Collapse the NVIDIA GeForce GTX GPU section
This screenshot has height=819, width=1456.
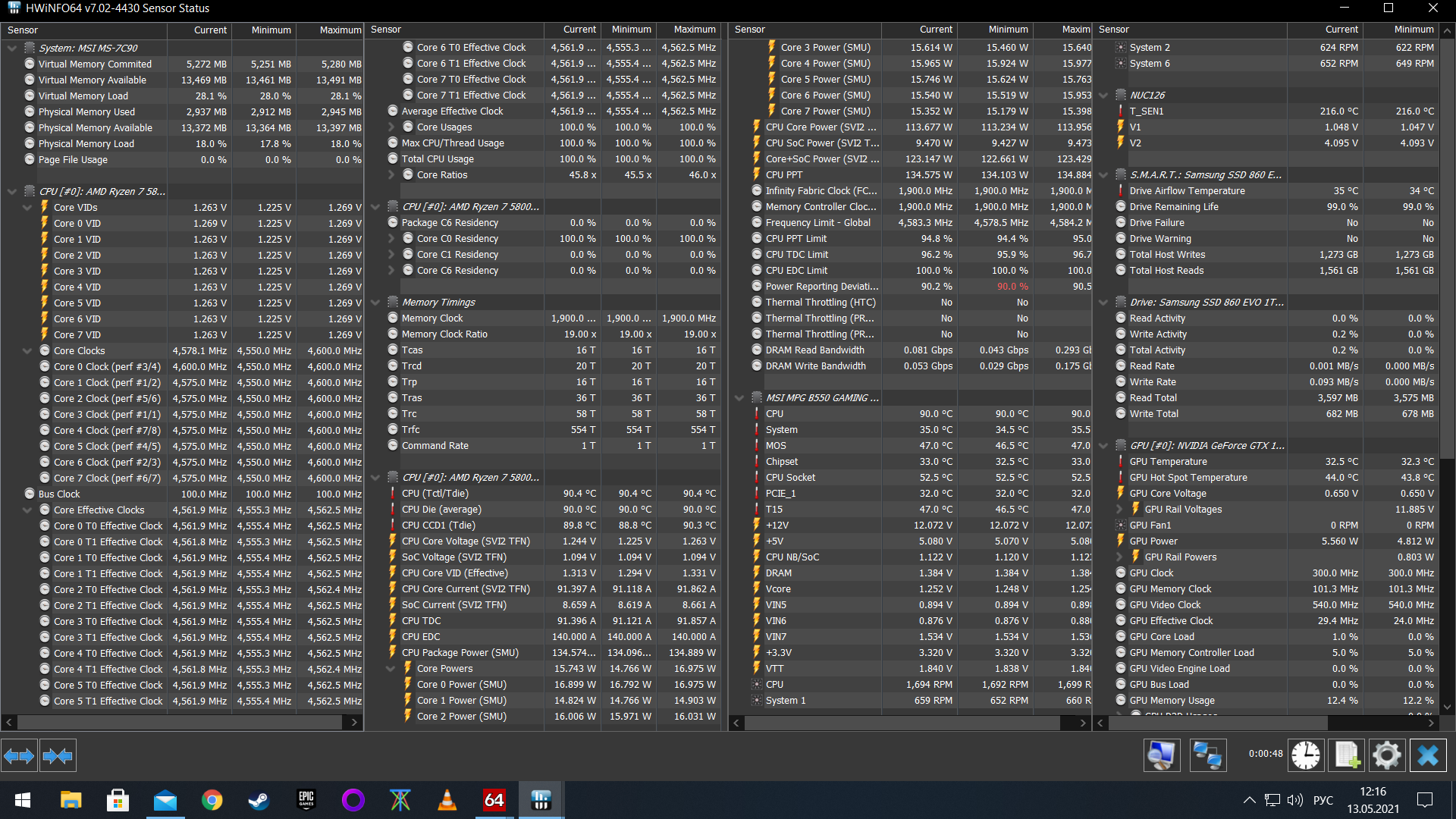(x=1103, y=446)
